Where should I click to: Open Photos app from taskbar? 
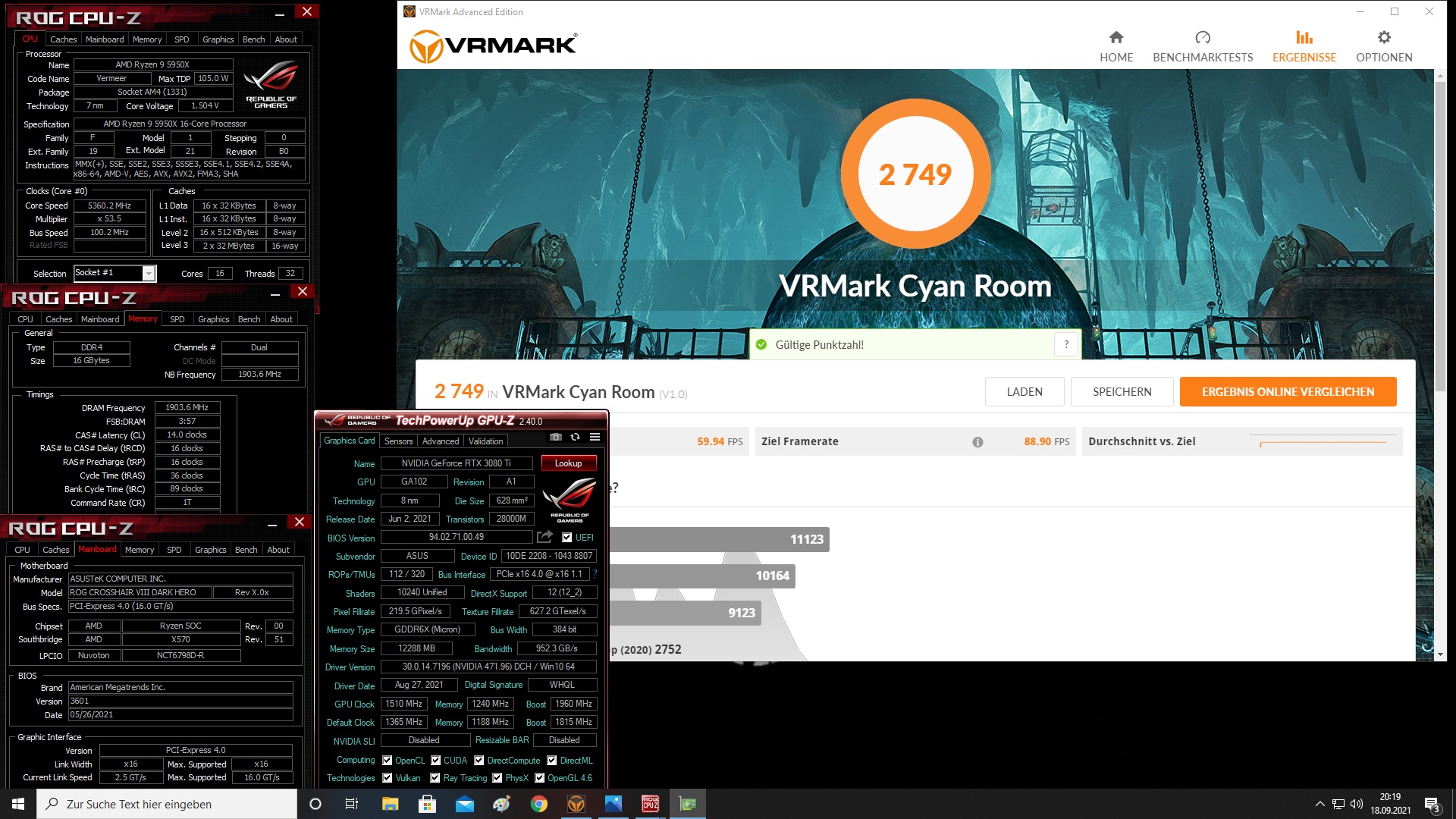coord(613,804)
